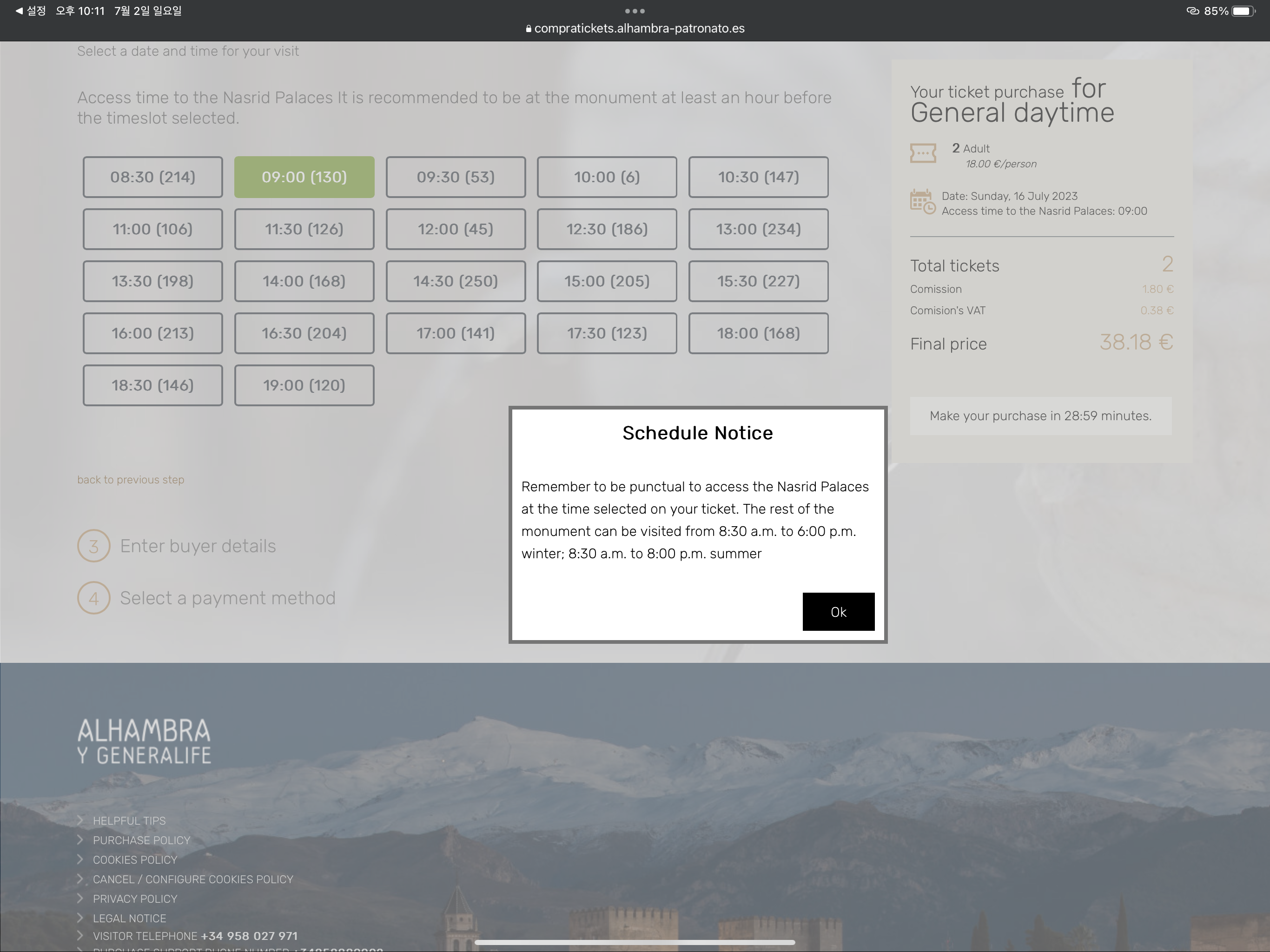Screen dimensions: 1270x952
Task: Select the 10:00 (6) time slot
Action: pos(607,177)
